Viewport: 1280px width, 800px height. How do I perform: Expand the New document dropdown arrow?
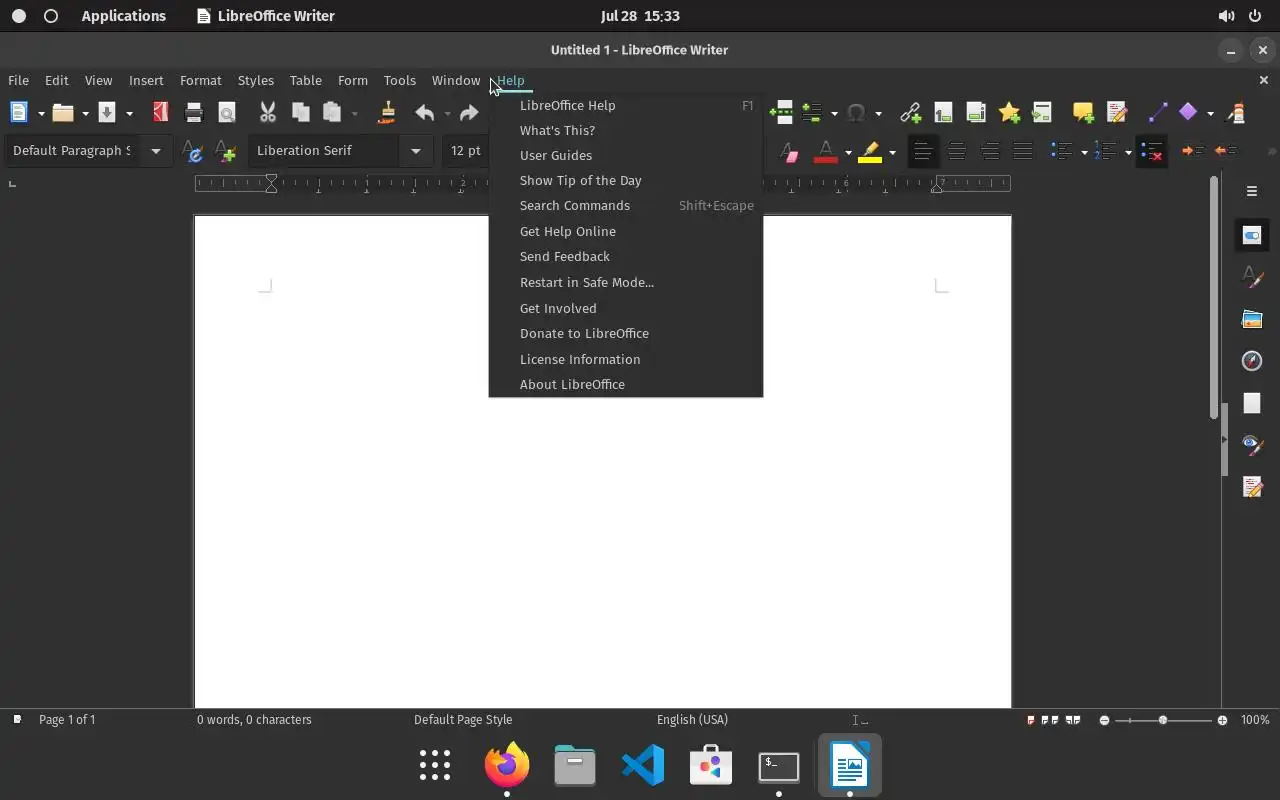(41, 113)
